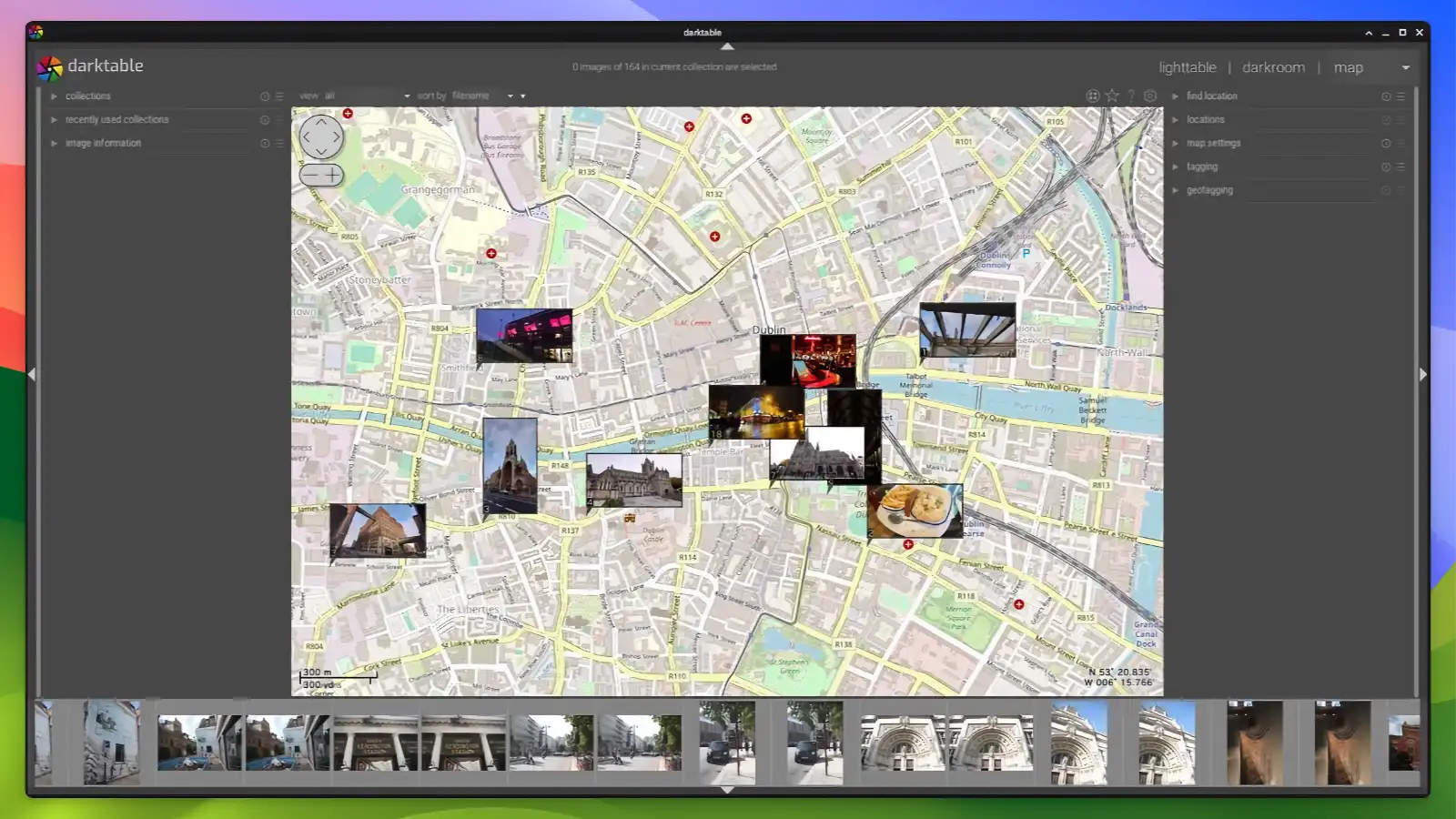Expand the geotagging module
Image resolution: width=1456 pixels, height=819 pixels.
[1209, 190]
